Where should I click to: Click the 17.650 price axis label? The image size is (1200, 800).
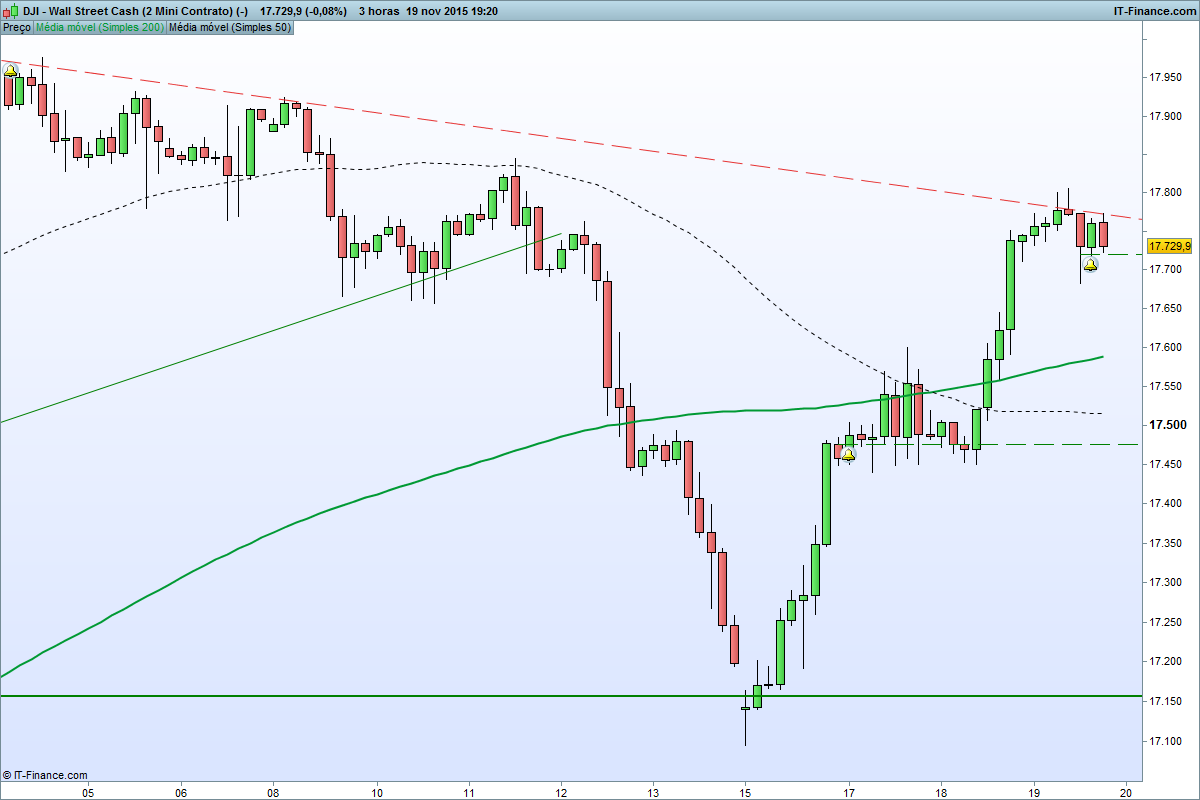tap(1165, 309)
